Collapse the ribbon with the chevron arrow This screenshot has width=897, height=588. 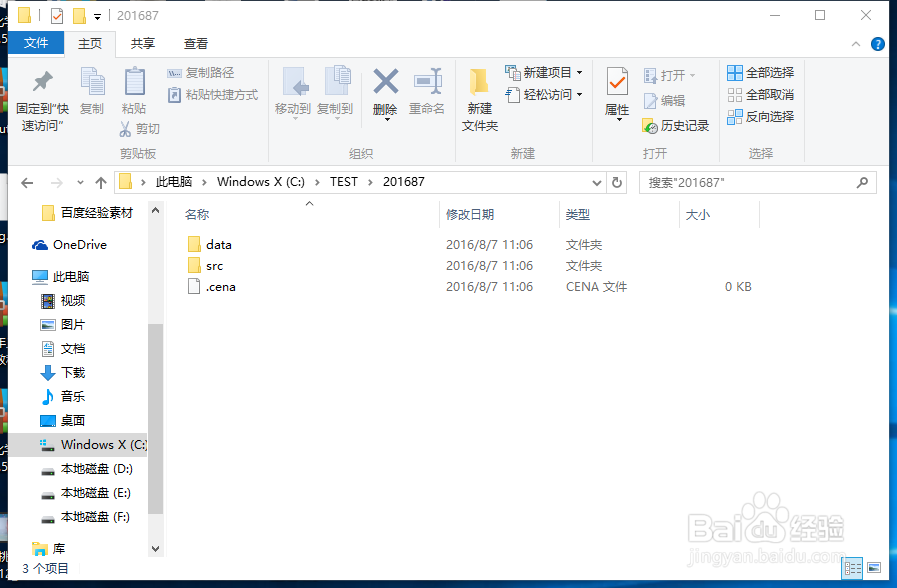point(856,44)
